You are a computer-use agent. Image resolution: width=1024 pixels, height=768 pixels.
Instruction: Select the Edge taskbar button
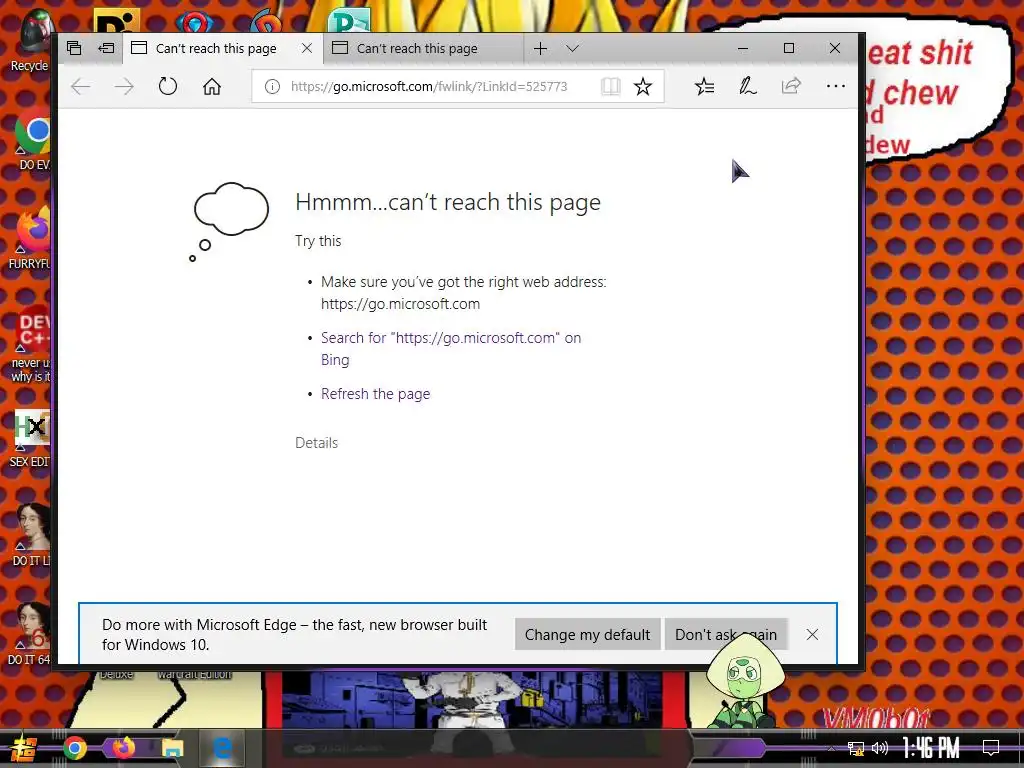point(222,748)
